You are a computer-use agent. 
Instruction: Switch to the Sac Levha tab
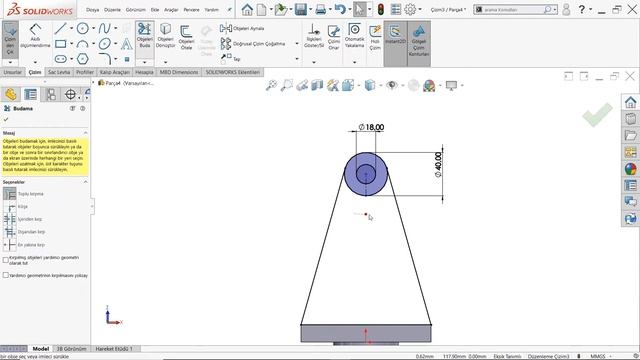59,72
